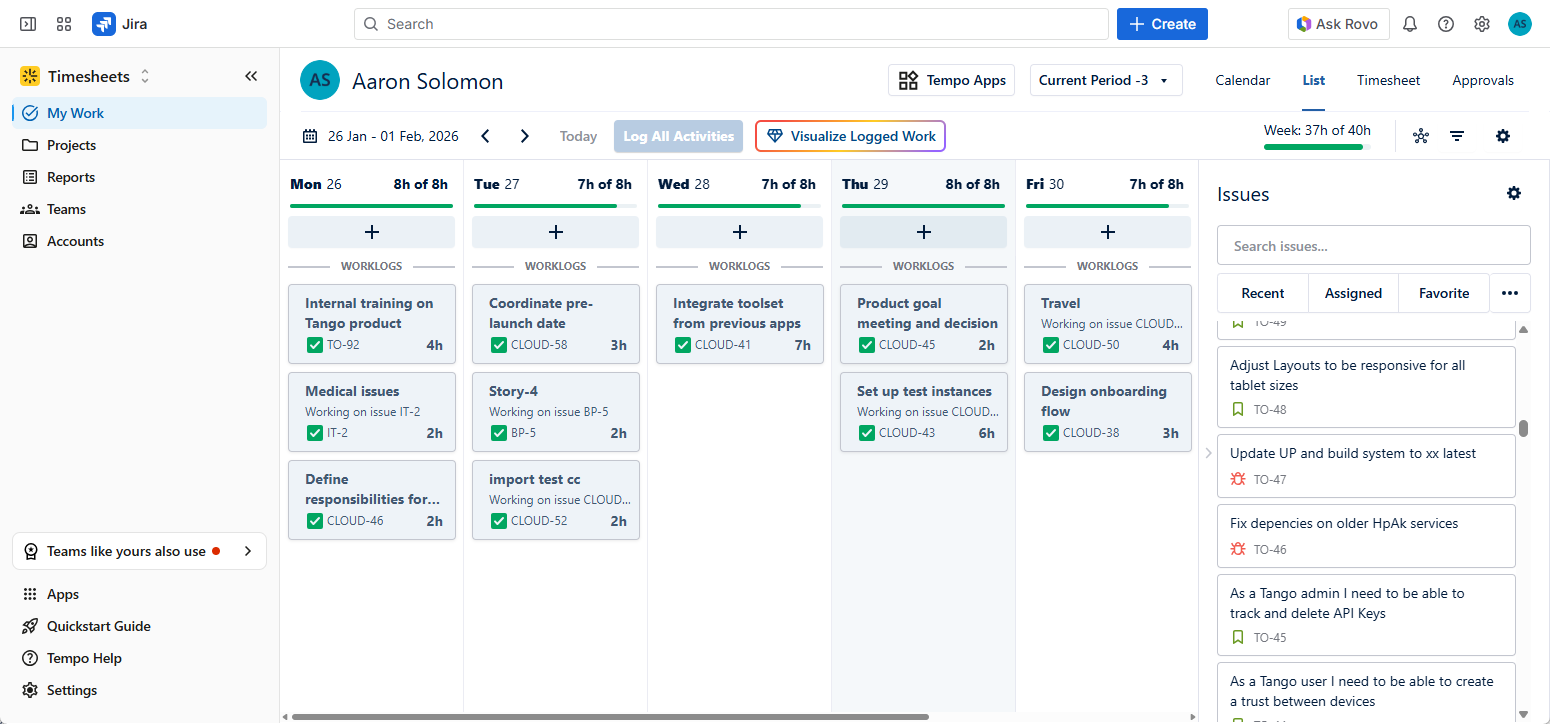Select the Assigned tab in Issues panel

pos(1353,293)
